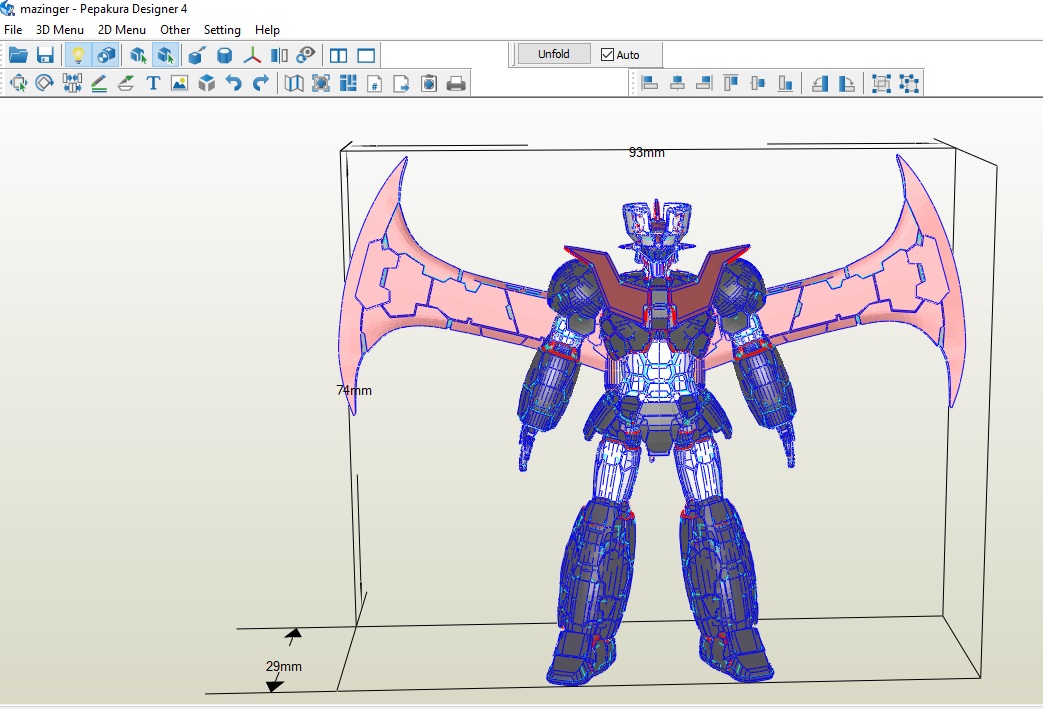Click the solid hexagonal prism icon
This screenshot has height=709, width=1043.
(x=225, y=55)
